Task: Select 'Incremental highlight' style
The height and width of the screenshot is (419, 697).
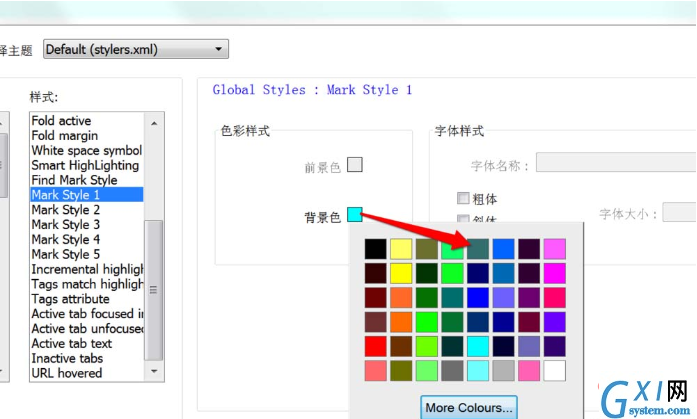Action: 87,269
